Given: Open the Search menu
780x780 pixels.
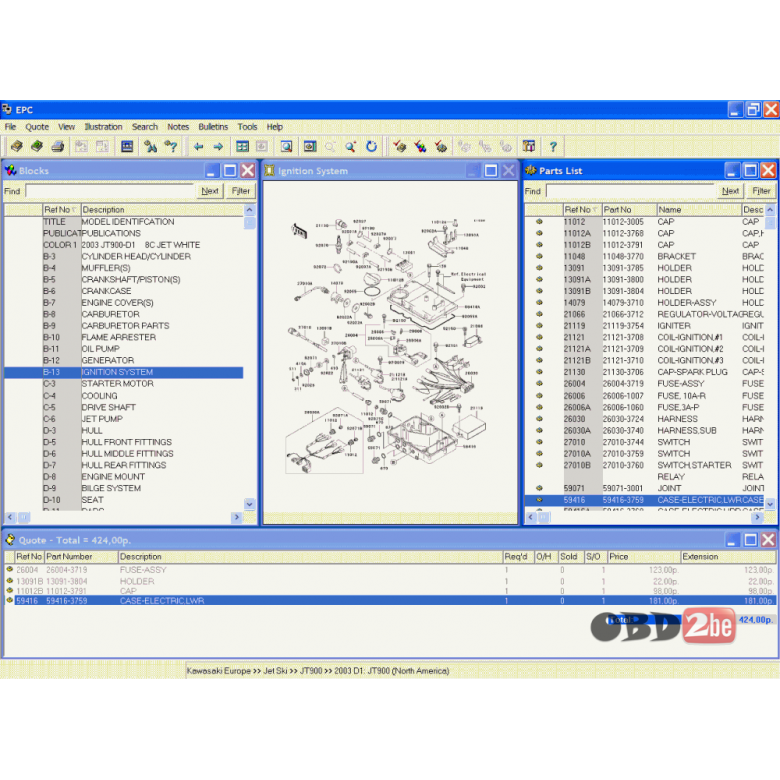Looking at the screenshot, I should tap(145, 127).
